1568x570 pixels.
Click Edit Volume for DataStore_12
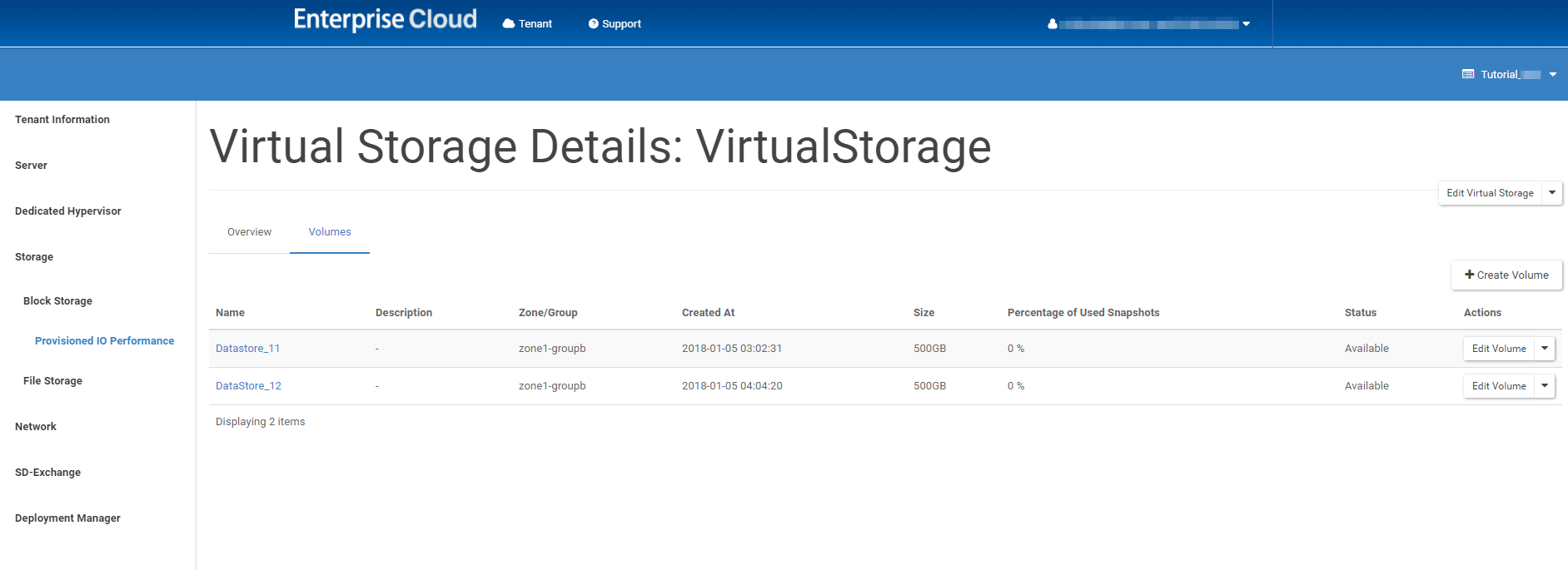[x=1498, y=386]
